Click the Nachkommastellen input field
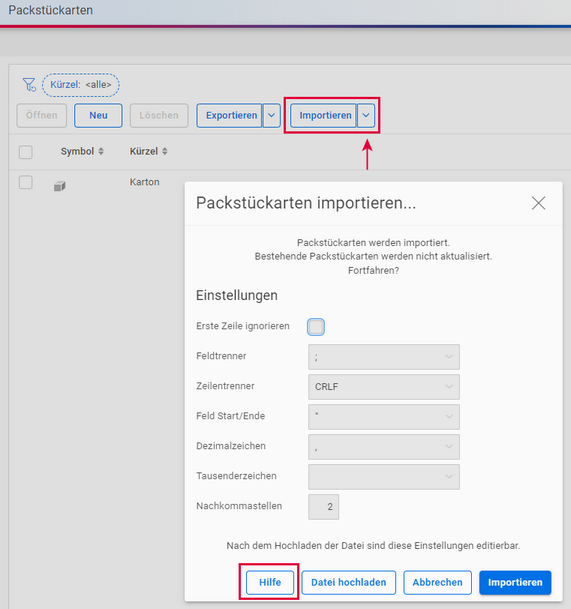Viewport: 571px width, 609px height. click(324, 506)
